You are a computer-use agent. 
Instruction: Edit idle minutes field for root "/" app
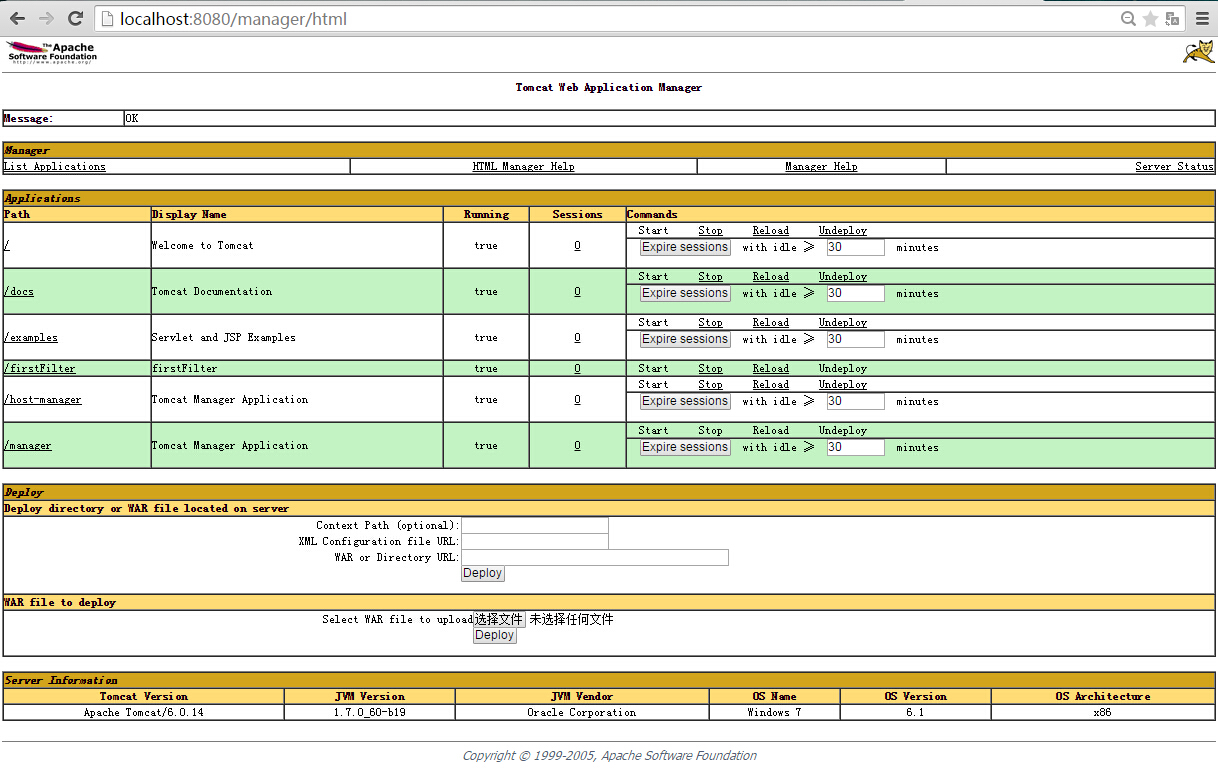855,247
